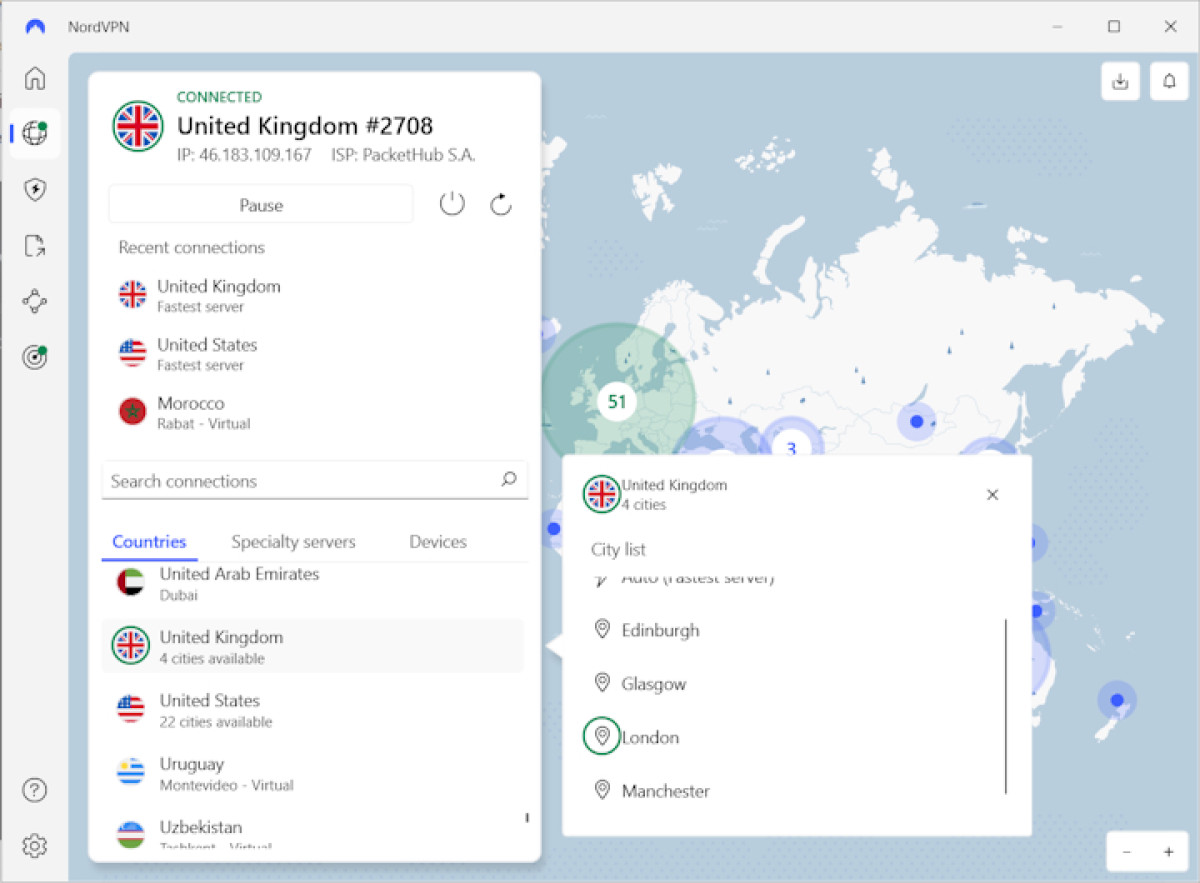Open the file sharing sidebar icon
The width and height of the screenshot is (1200, 883).
35,246
